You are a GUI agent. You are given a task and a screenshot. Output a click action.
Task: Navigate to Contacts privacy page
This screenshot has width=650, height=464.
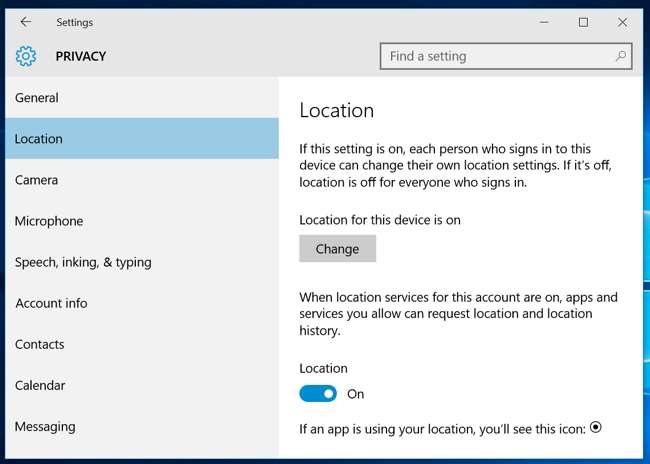point(40,344)
